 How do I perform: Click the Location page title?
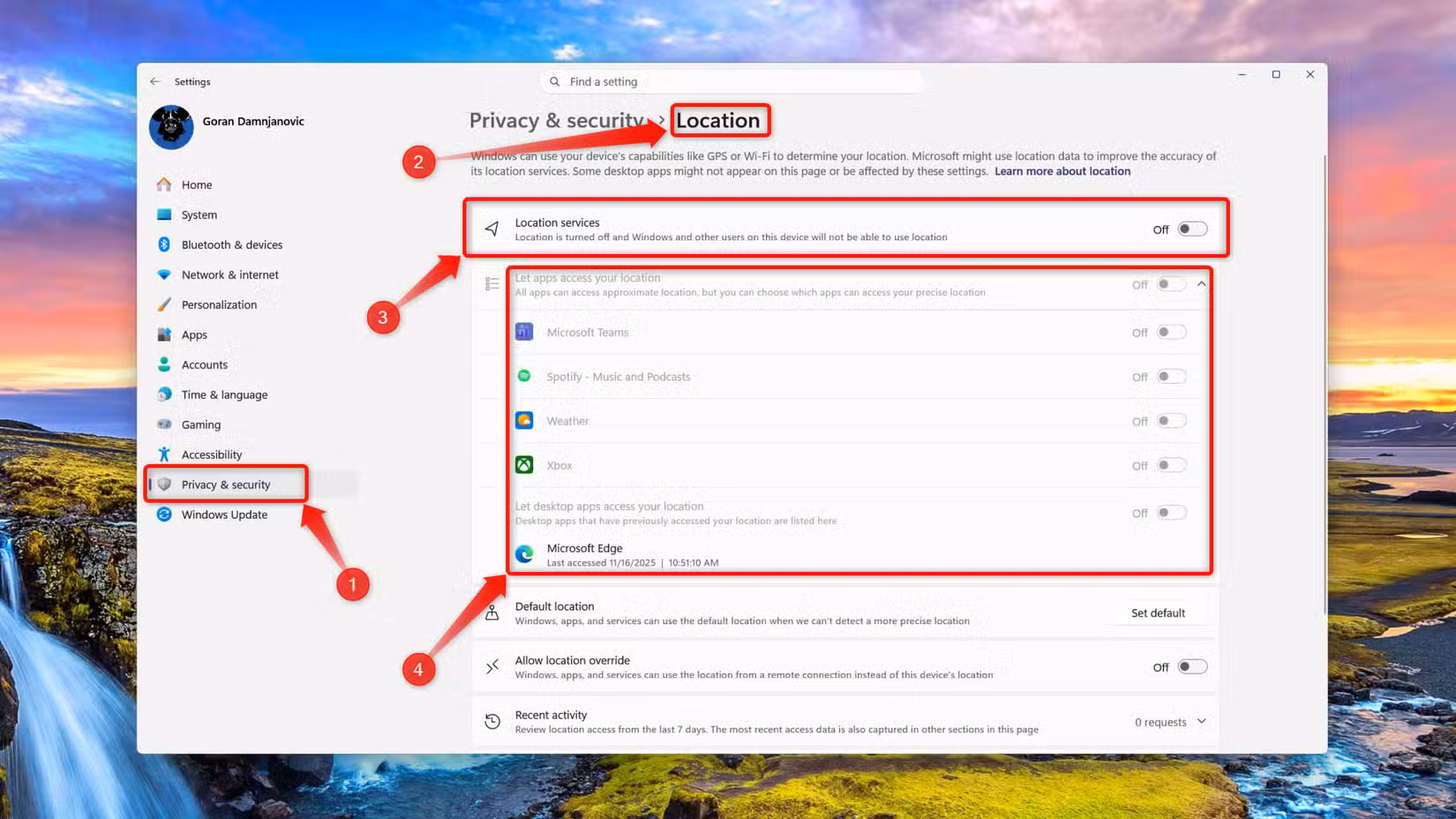tap(717, 121)
